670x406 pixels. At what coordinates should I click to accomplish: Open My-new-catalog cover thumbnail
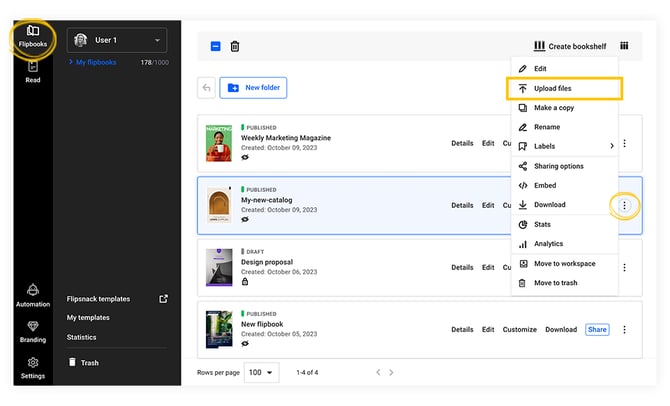(x=219, y=205)
